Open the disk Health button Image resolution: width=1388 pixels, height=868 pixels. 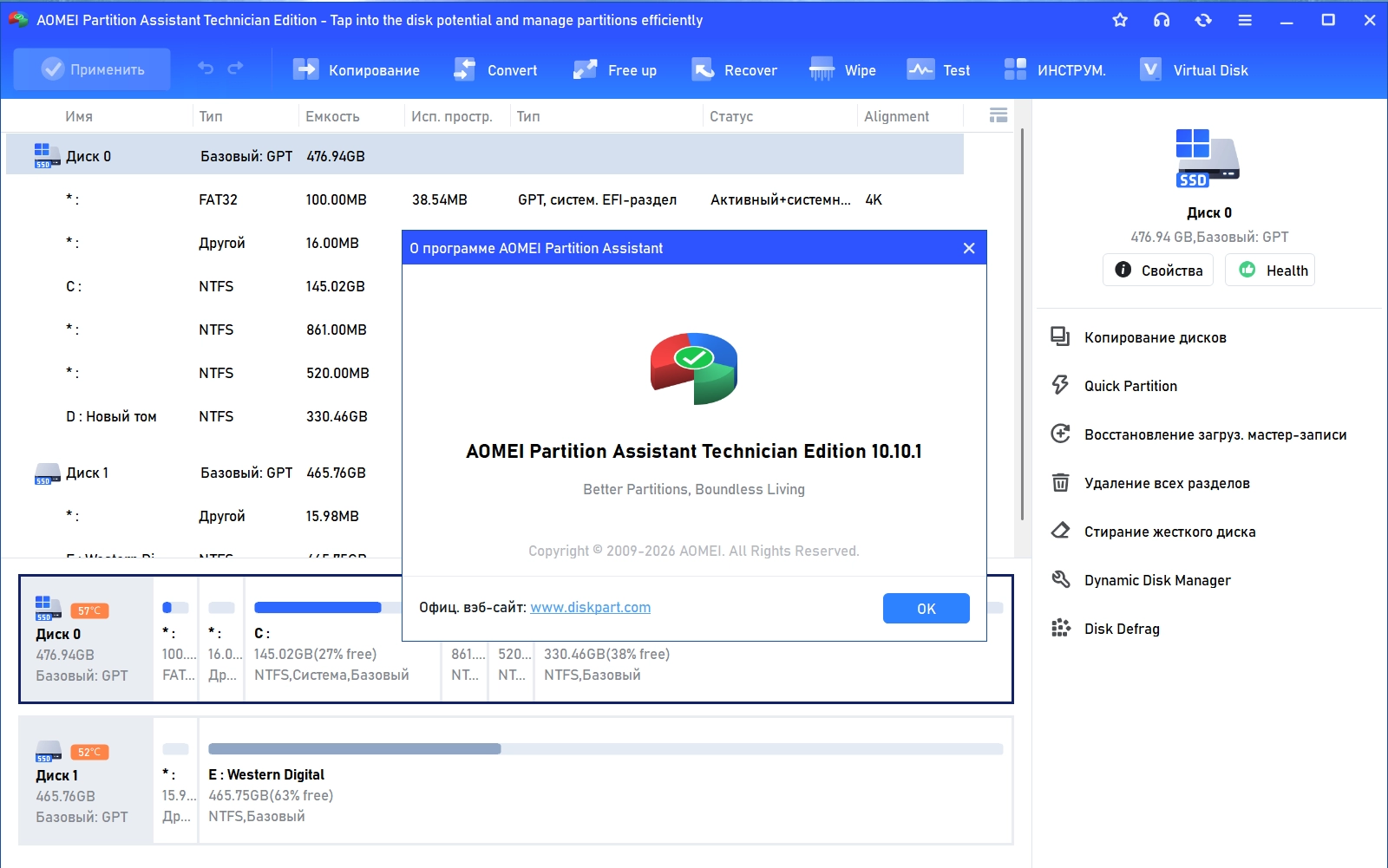pyautogui.click(x=1270, y=270)
